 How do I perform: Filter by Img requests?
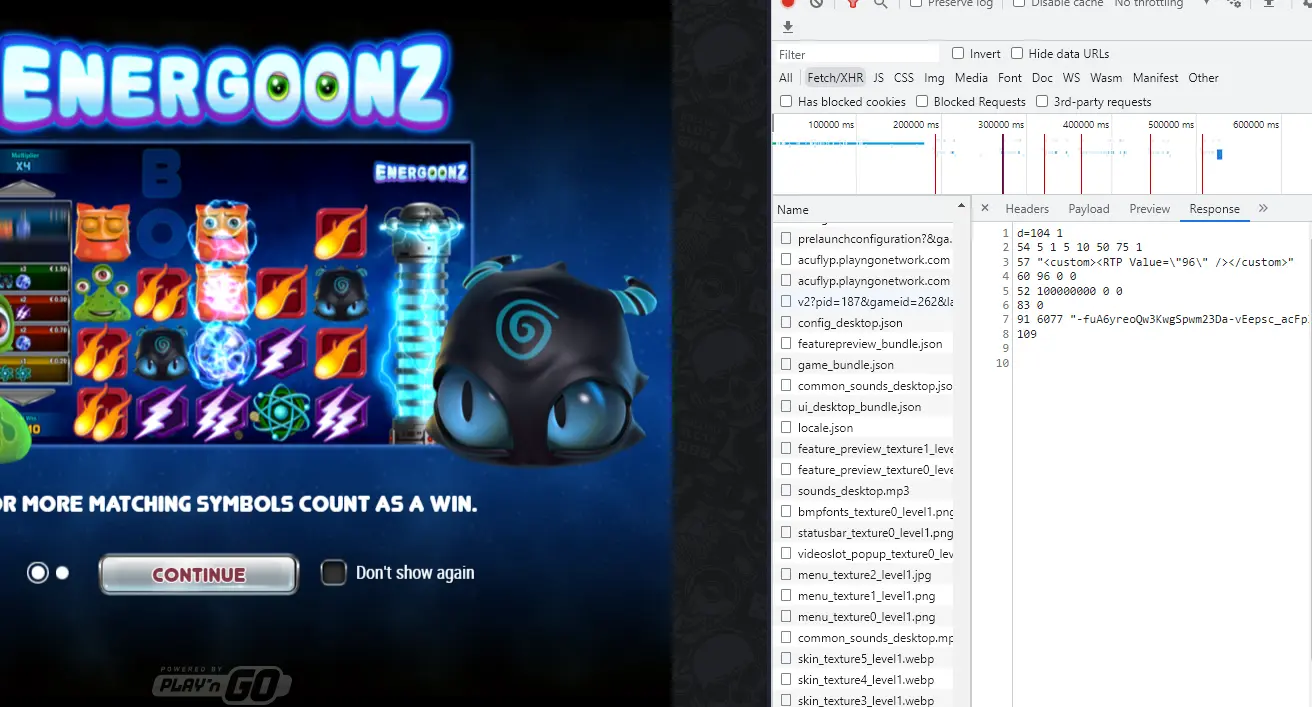(934, 77)
